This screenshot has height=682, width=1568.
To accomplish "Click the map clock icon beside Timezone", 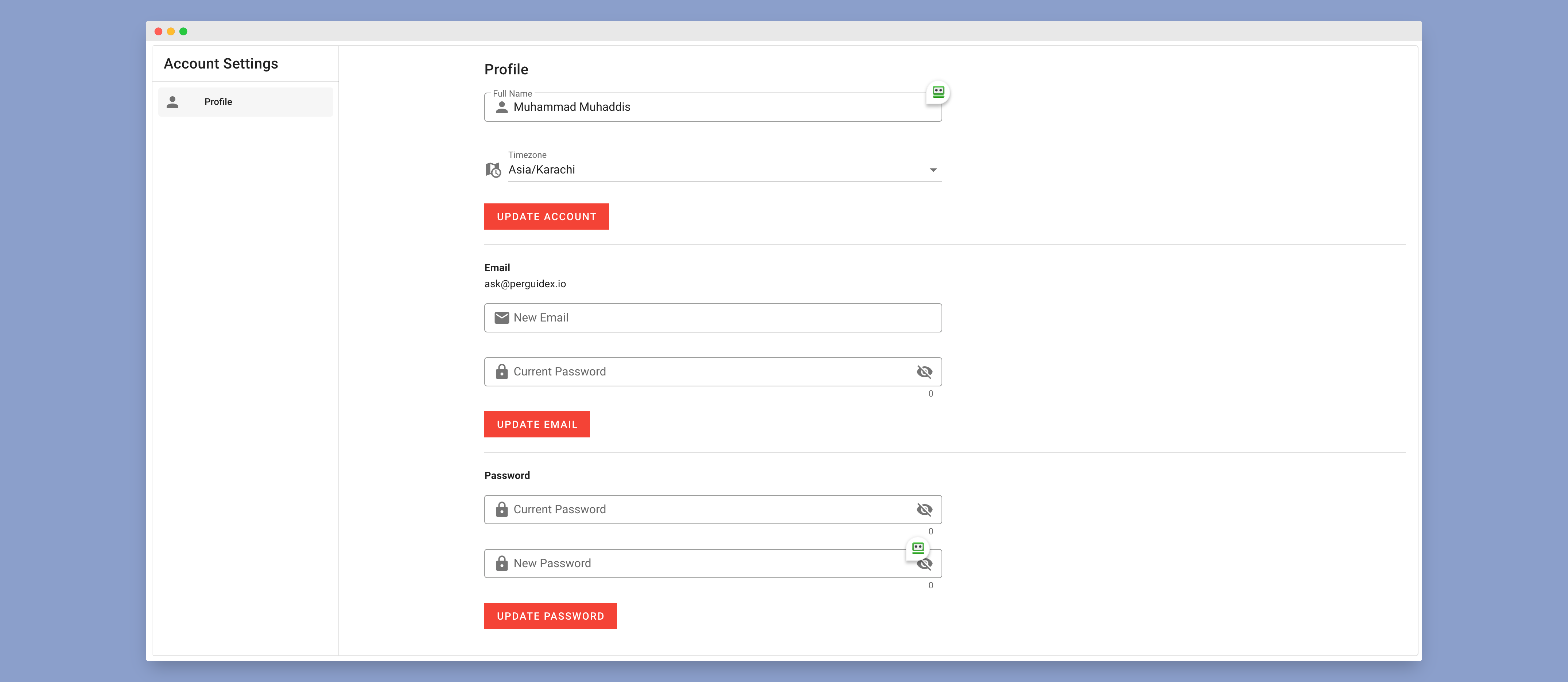I will 493,170.
